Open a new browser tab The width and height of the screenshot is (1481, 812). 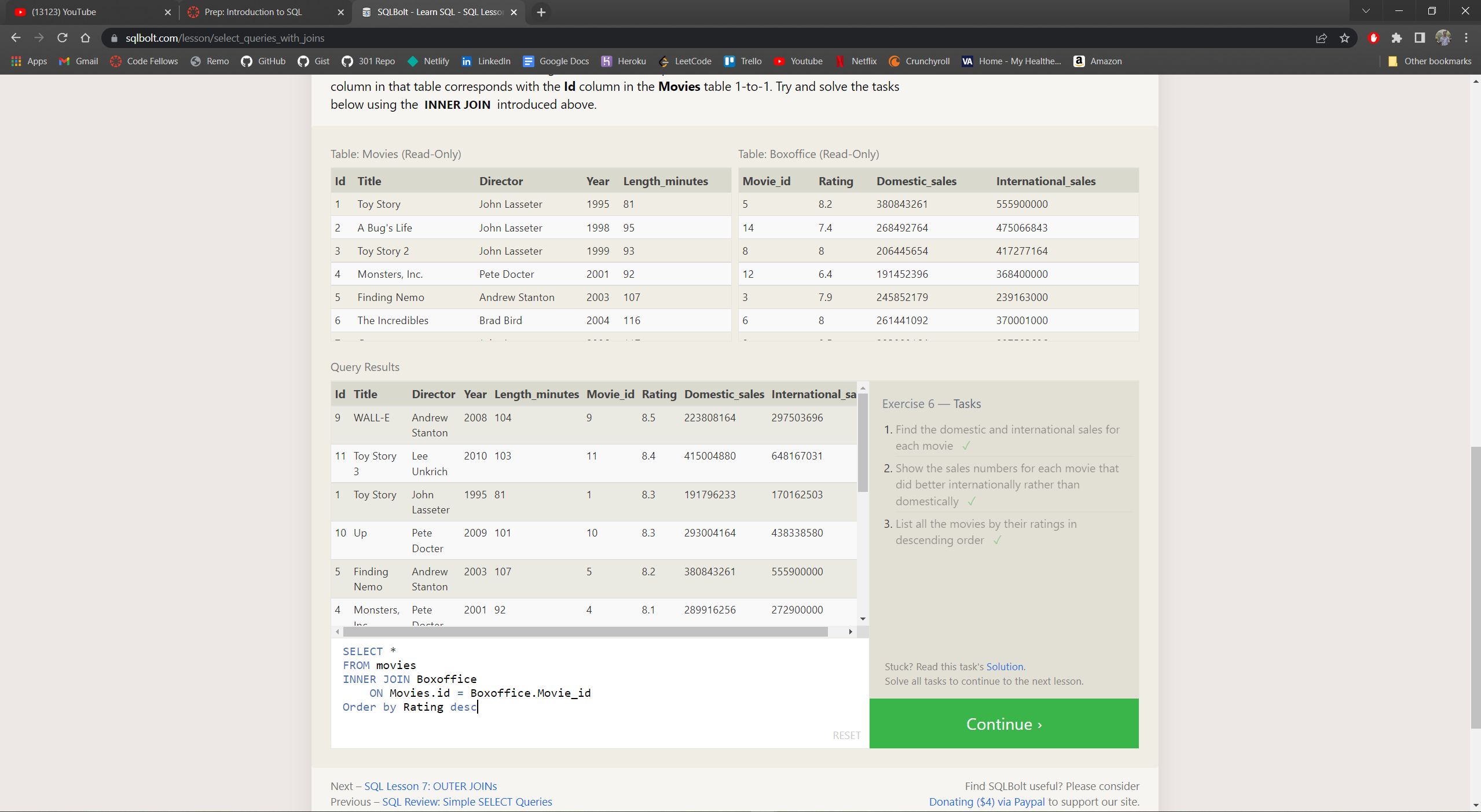coord(541,12)
